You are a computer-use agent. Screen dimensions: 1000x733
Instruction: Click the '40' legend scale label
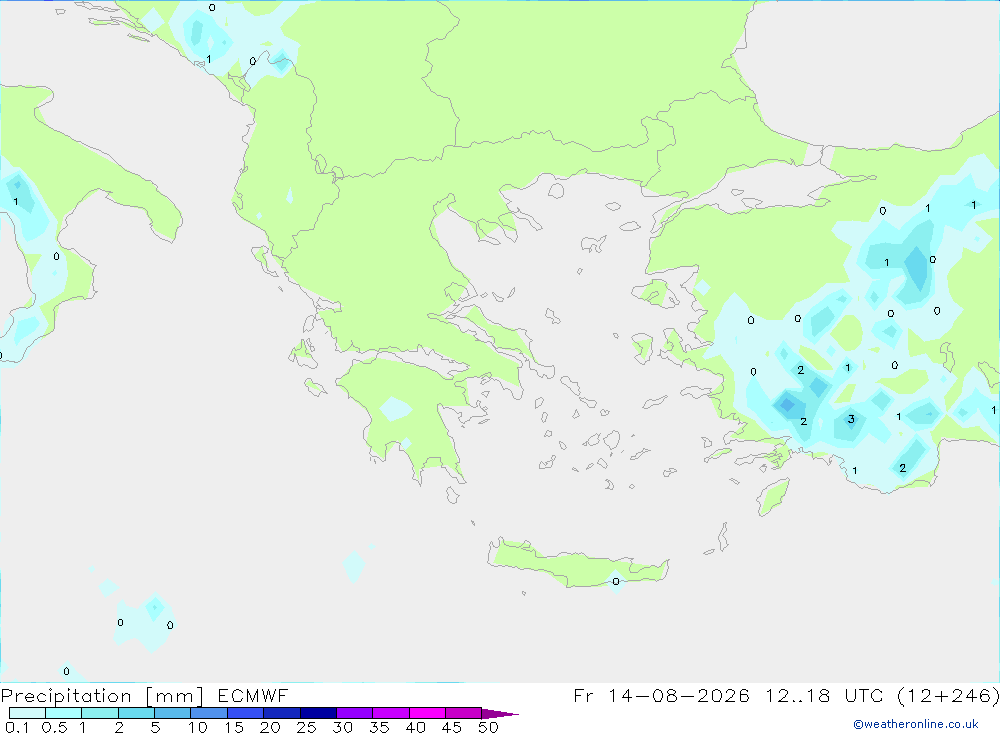(416, 727)
